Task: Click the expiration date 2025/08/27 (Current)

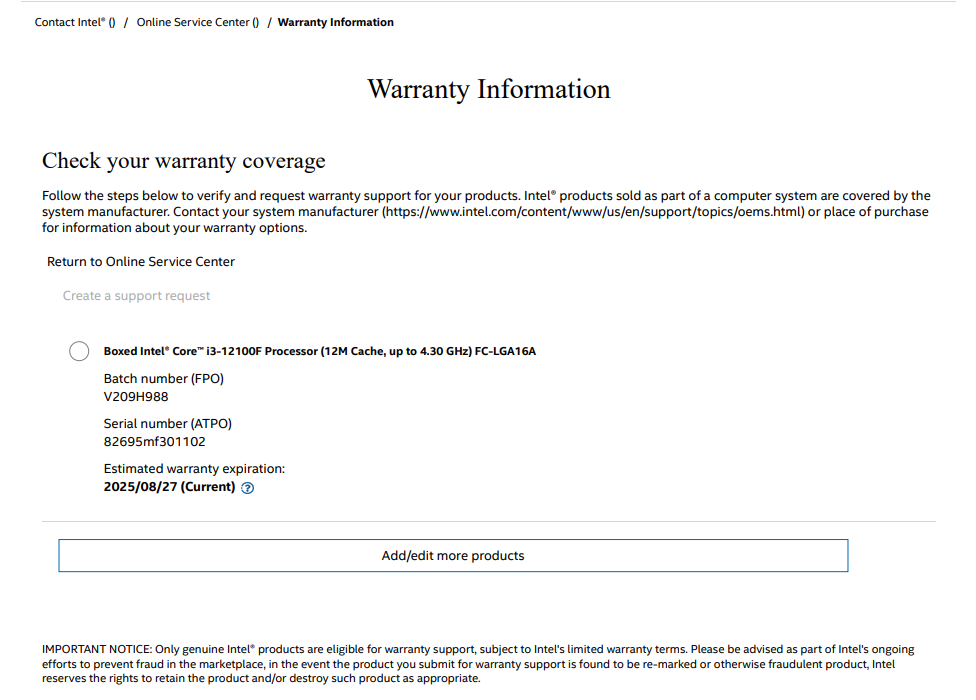Action: 169,487
